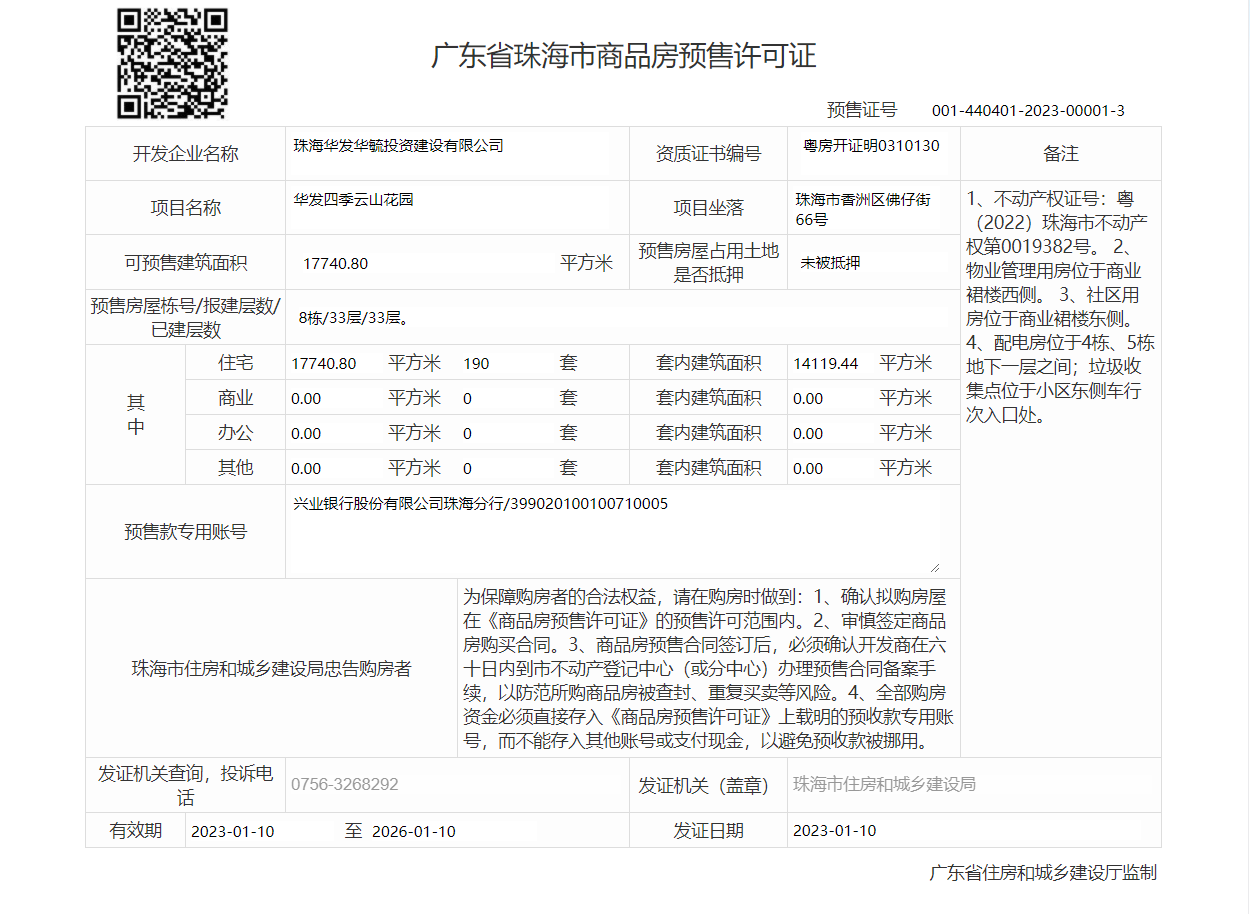Click the 办公 row 套内建筑面积 value
The height and width of the screenshot is (914, 1250).
point(808,433)
